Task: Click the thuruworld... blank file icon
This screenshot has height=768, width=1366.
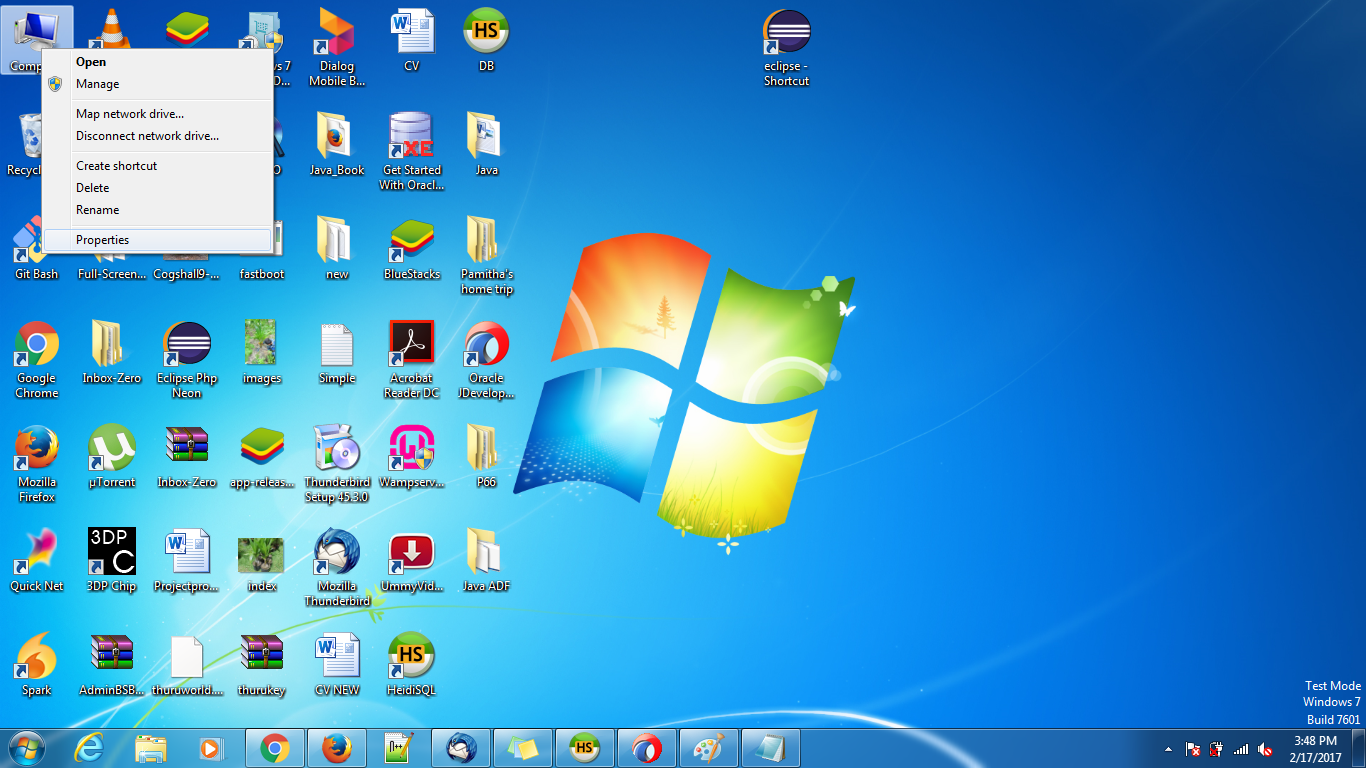Action: coord(187,664)
